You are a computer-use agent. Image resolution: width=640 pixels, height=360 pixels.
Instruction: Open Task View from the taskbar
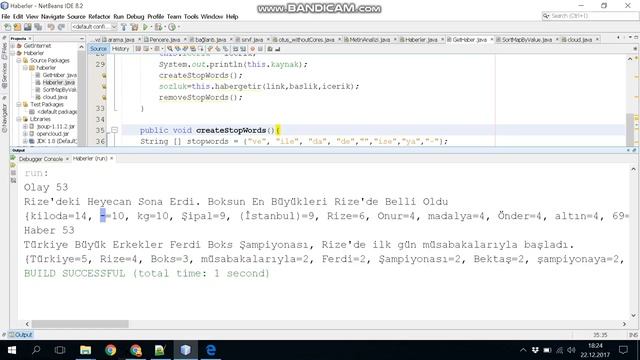[x=60, y=350]
